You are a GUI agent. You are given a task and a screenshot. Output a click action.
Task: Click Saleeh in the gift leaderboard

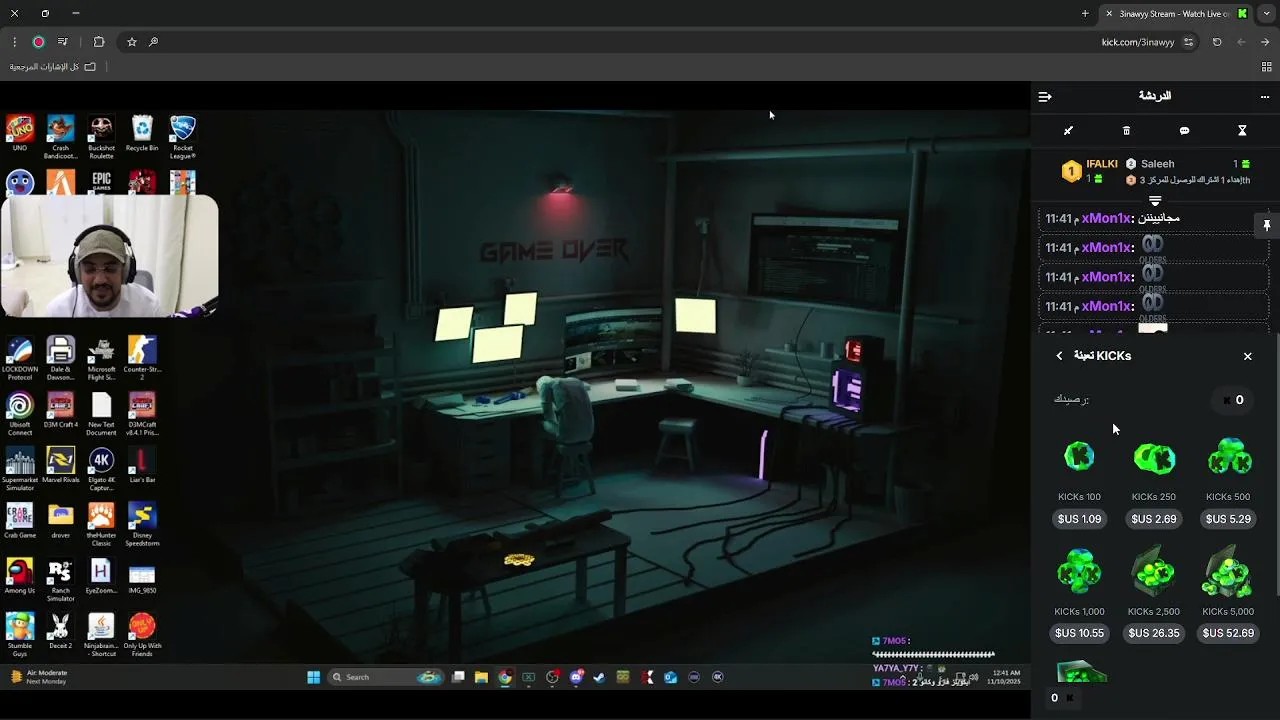point(1158,164)
